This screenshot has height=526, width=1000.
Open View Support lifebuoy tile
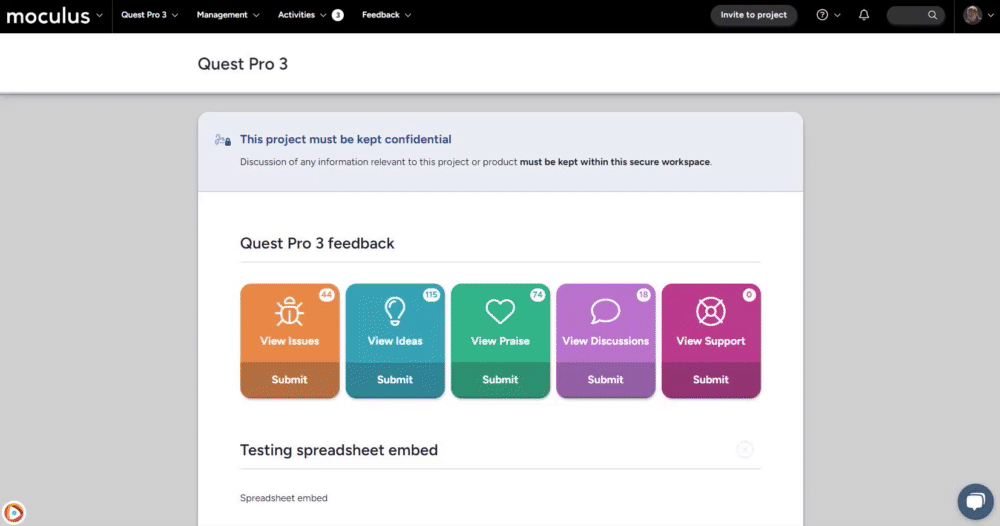click(x=710, y=323)
